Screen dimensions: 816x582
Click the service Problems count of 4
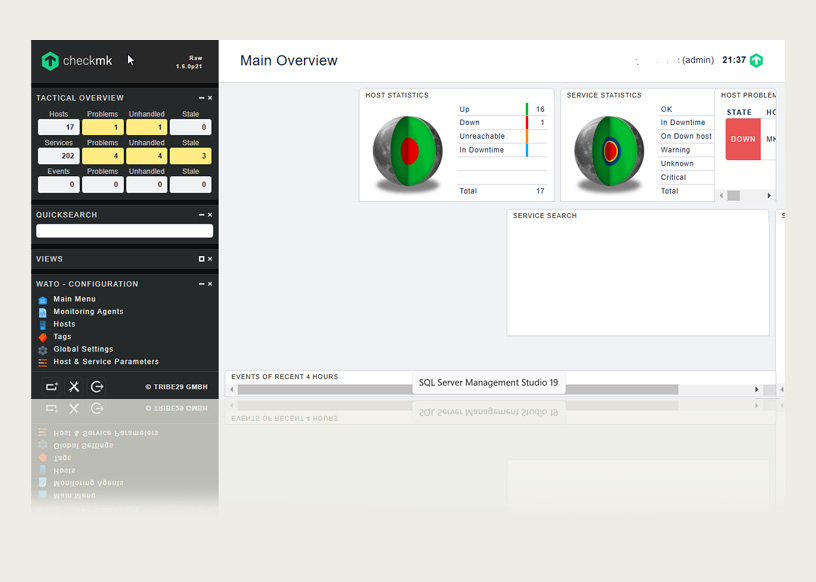(x=102, y=156)
